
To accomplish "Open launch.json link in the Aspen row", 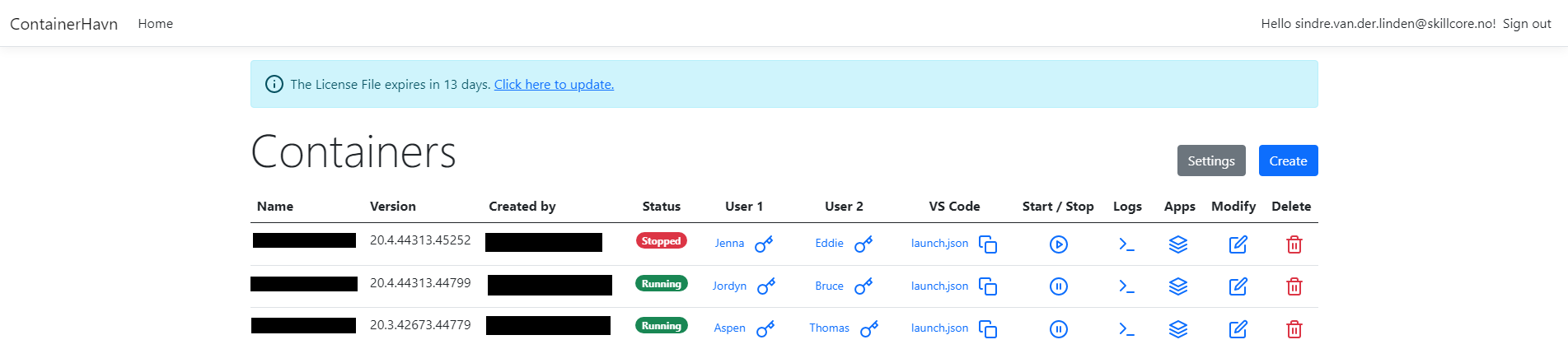I will (939, 328).
